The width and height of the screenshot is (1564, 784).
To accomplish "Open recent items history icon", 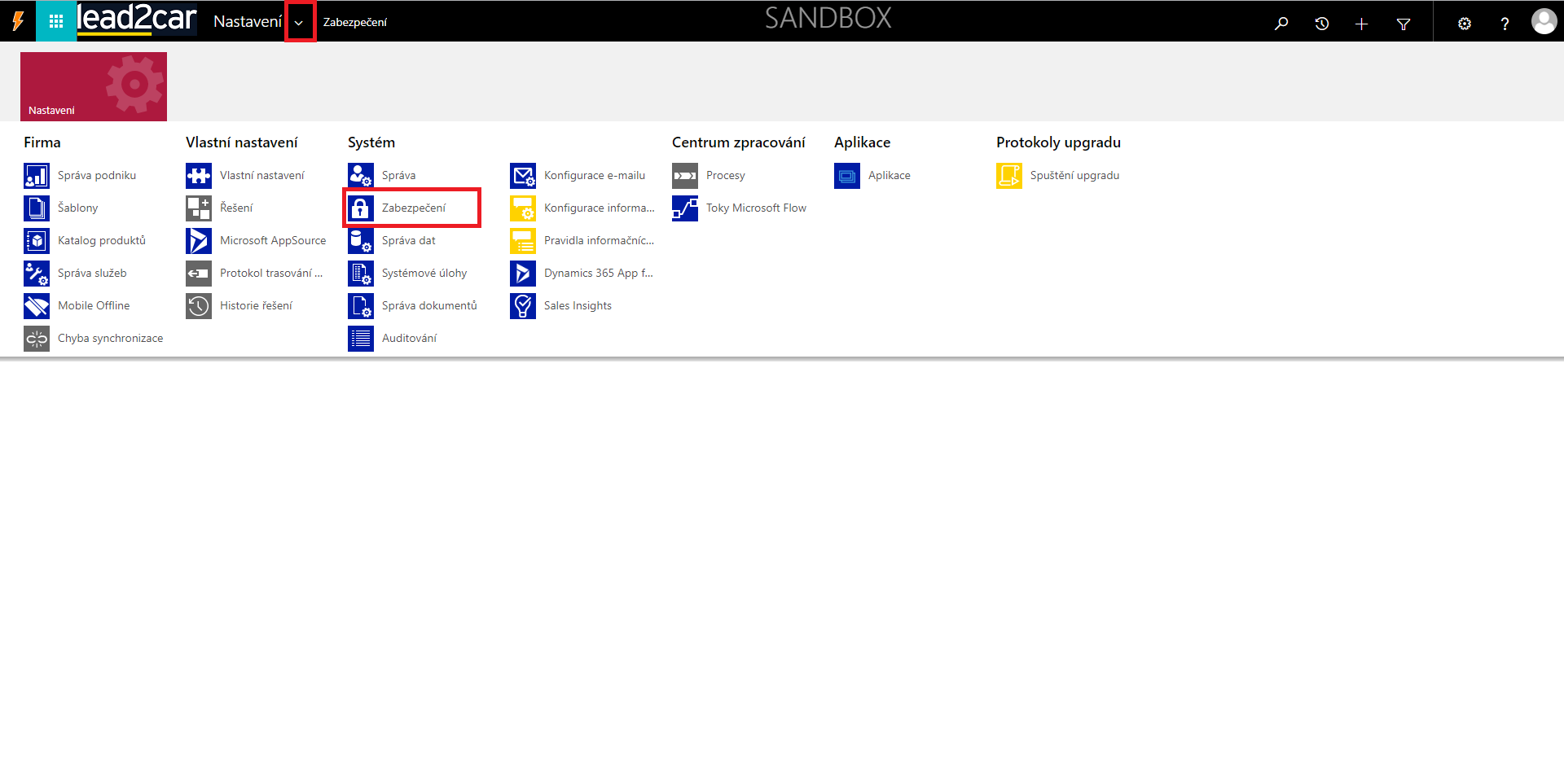I will coord(1321,24).
